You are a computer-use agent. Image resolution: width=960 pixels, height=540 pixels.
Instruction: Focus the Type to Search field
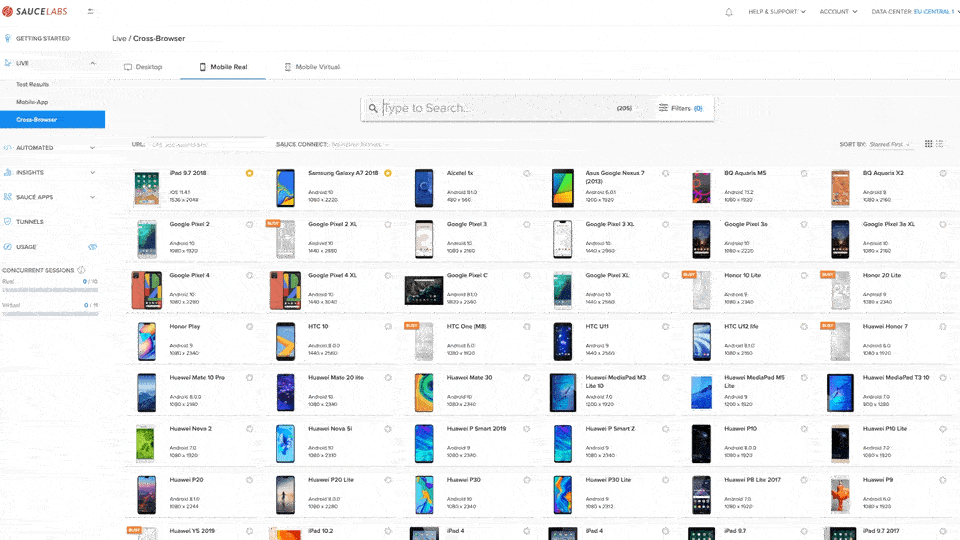point(496,108)
